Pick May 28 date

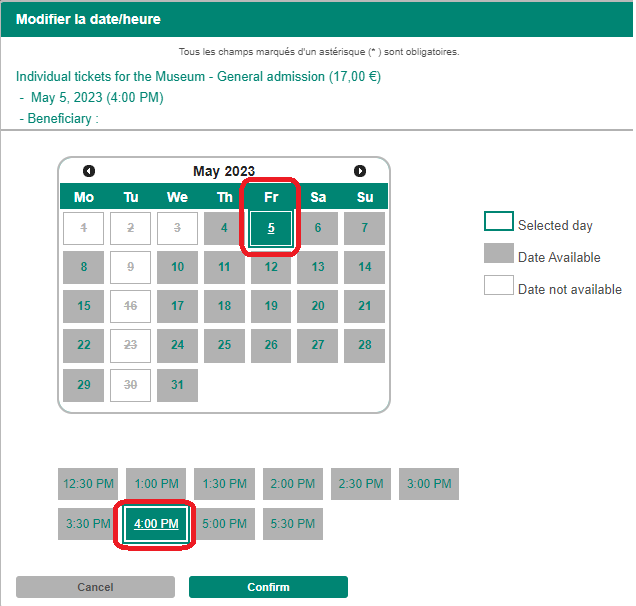click(x=365, y=345)
